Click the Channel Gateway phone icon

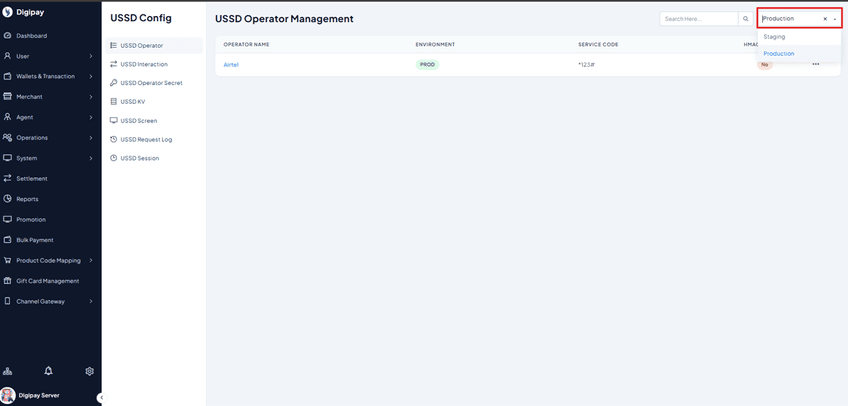(x=7, y=301)
